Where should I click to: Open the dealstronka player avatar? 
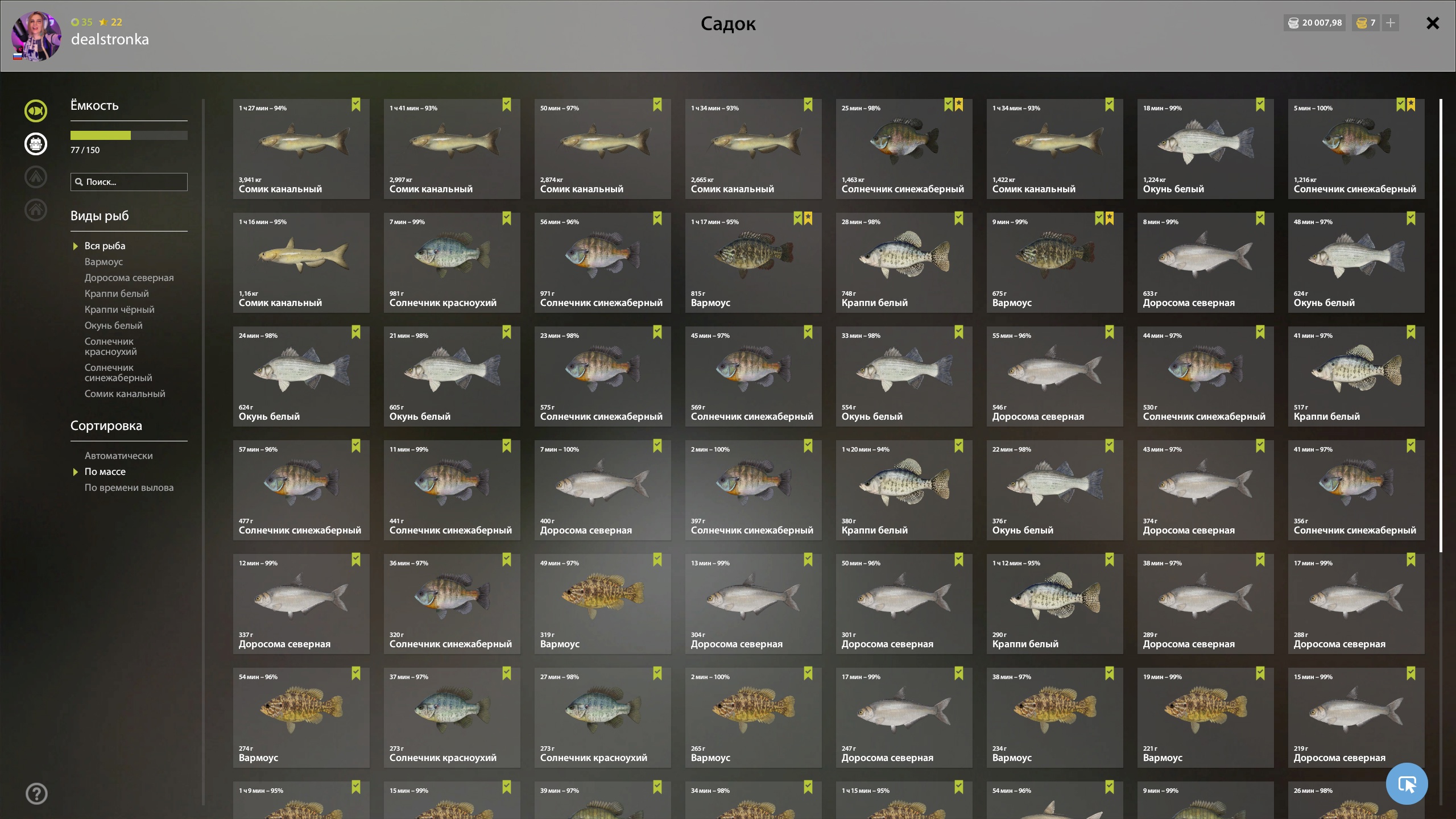(36, 36)
